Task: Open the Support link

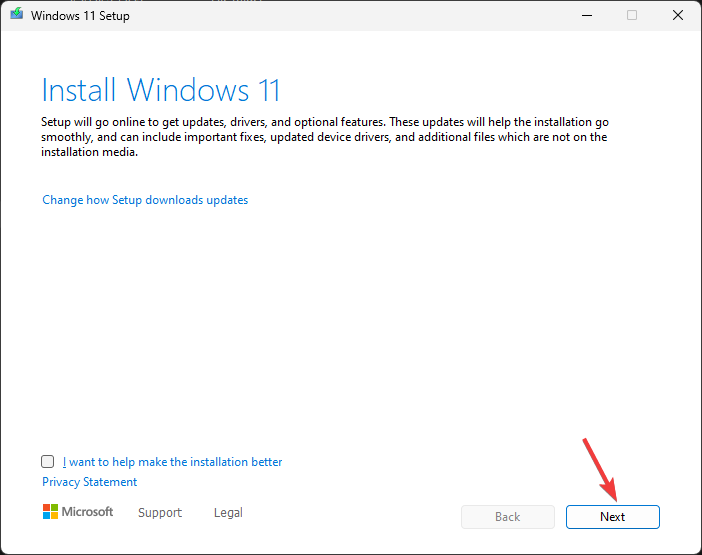Action: pos(160,512)
